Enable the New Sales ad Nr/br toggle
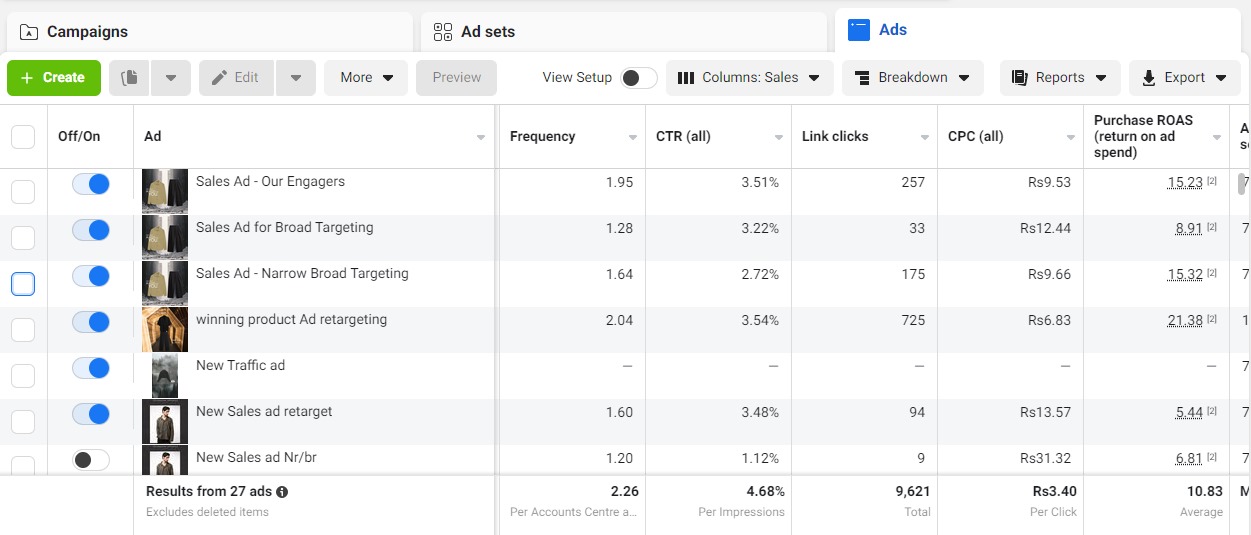Image resolution: width=1251 pixels, height=535 pixels. pos(91,459)
